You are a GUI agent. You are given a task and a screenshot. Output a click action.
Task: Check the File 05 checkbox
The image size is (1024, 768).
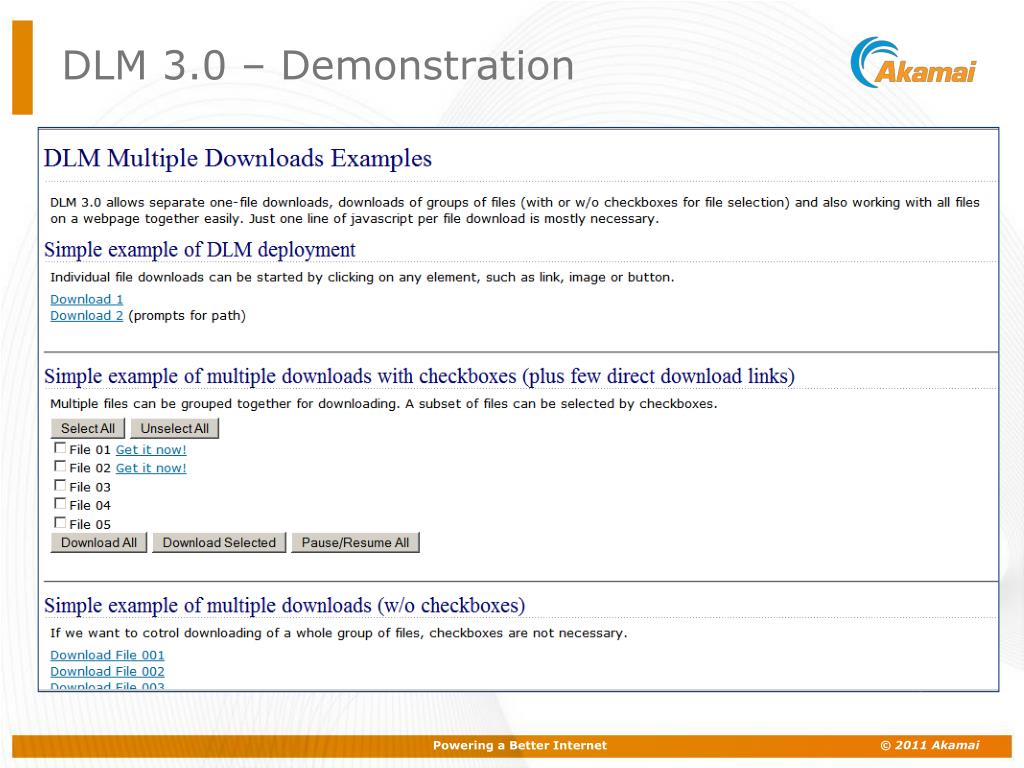point(60,522)
